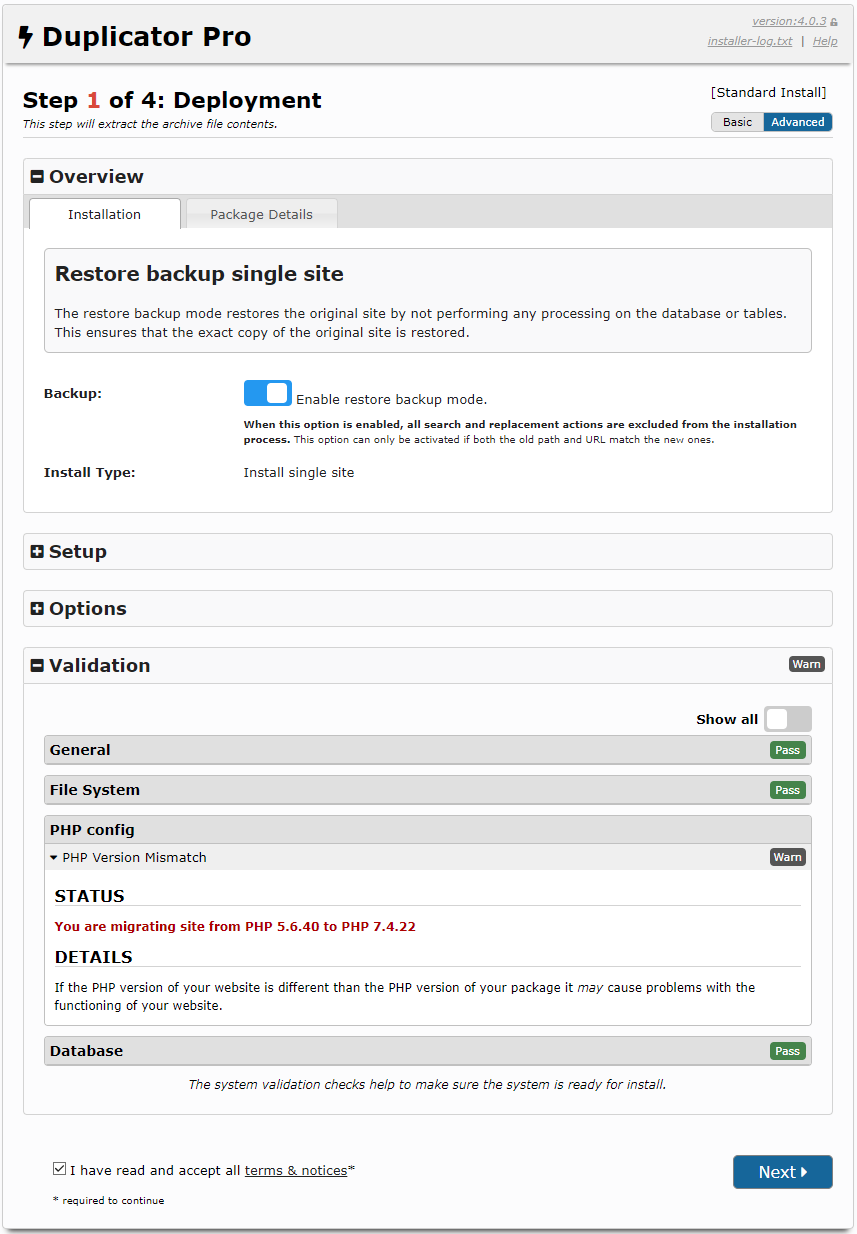Expand Options using its plus icon
This screenshot has height=1234, width=857.
(x=37, y=609)
